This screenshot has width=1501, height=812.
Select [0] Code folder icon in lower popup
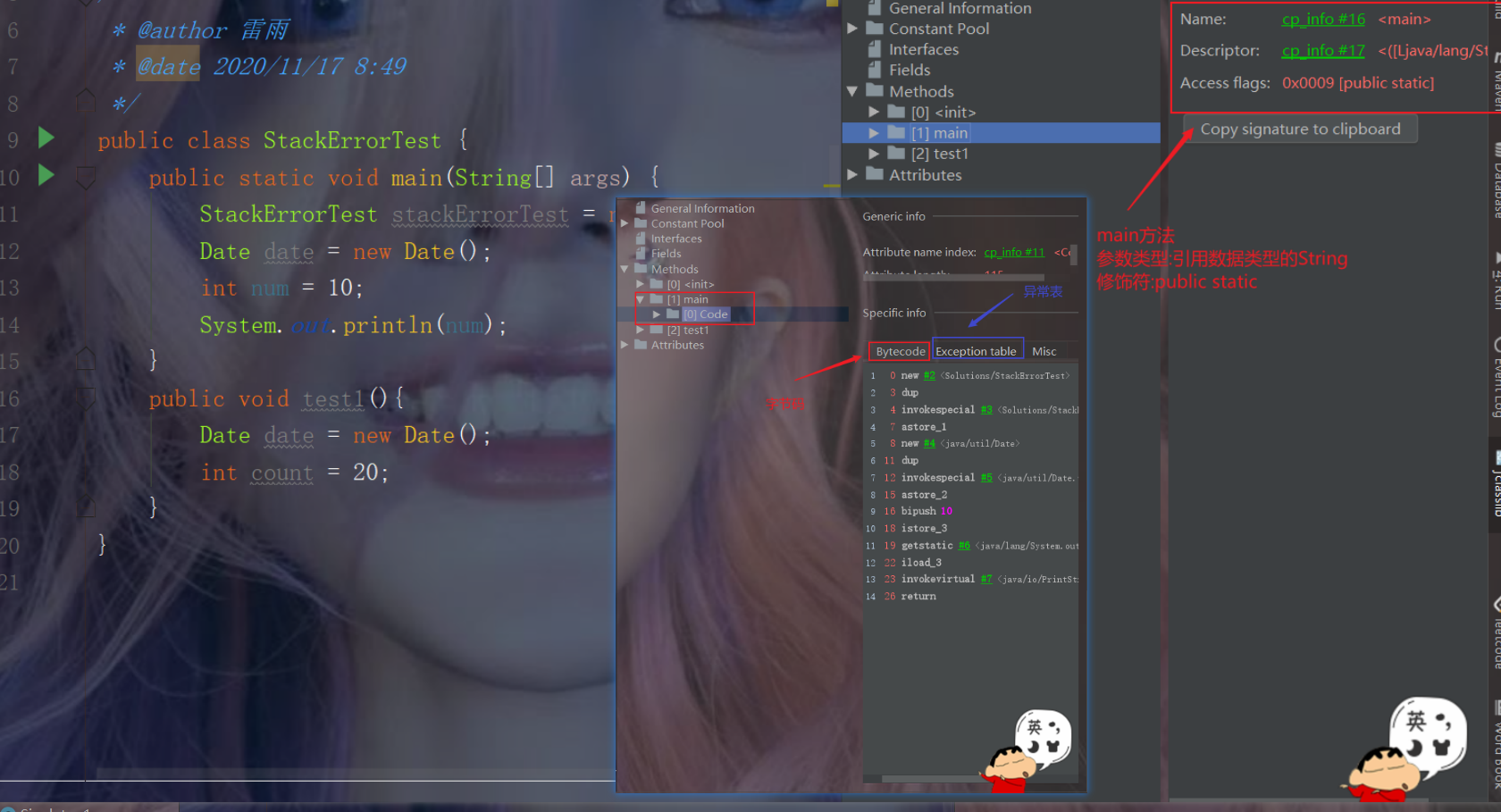click(673, 314)
